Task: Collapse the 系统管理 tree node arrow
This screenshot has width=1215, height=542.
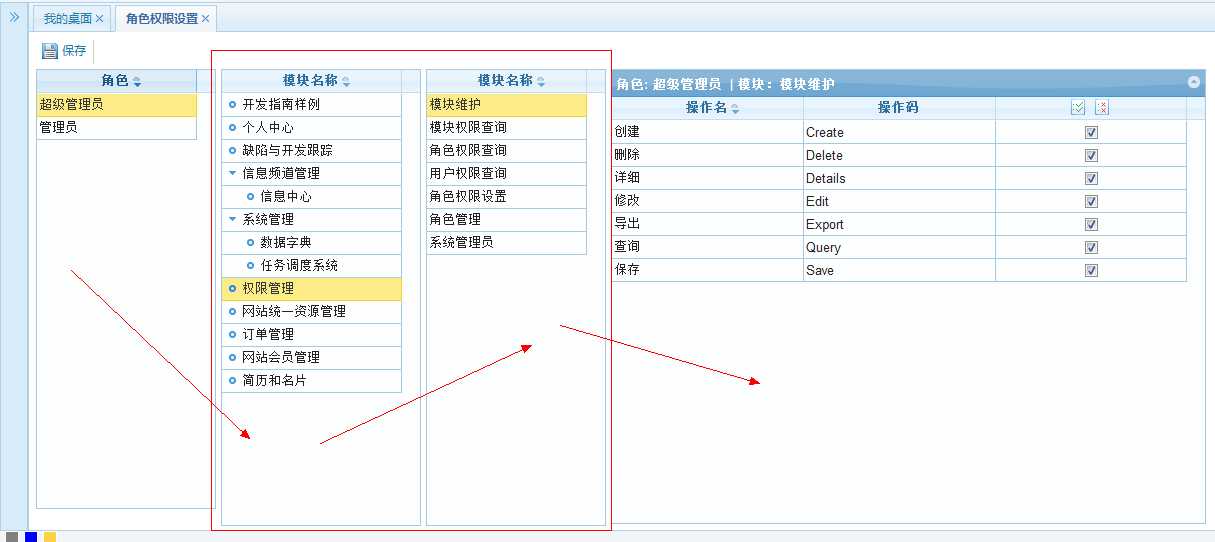Action: tap(233, 219)
